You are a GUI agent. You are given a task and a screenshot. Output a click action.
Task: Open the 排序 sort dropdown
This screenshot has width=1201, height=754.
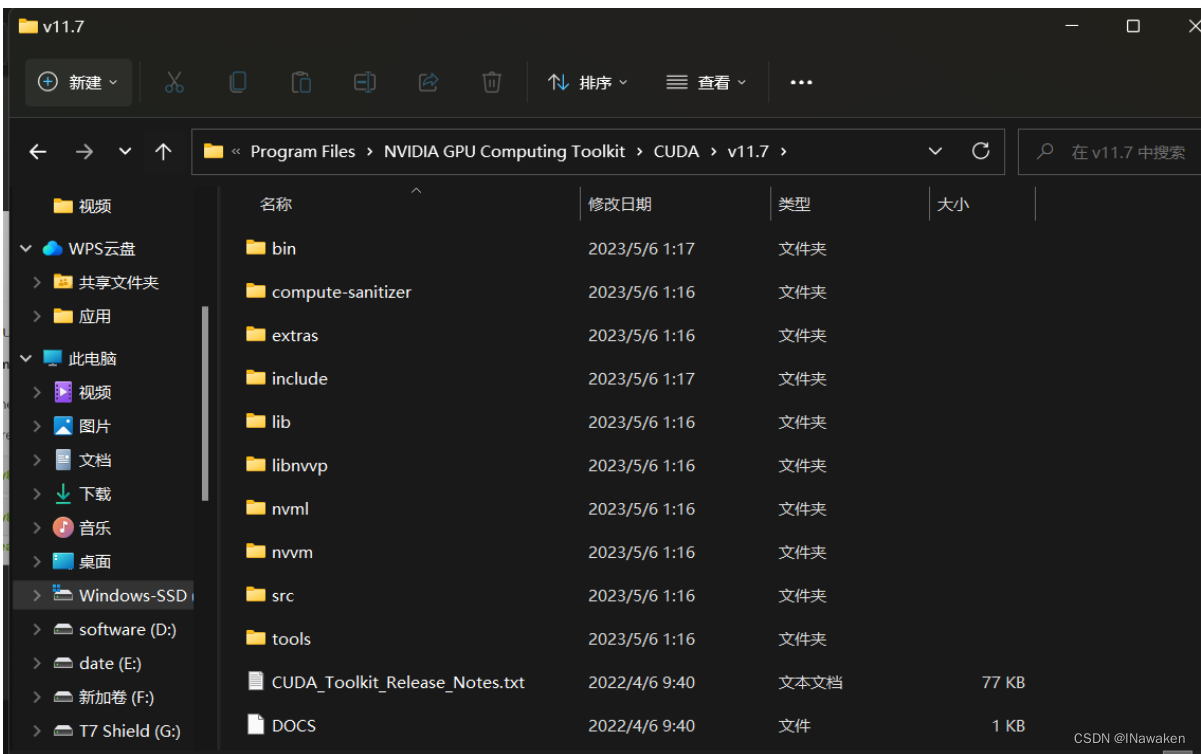[x=585, y=83]
